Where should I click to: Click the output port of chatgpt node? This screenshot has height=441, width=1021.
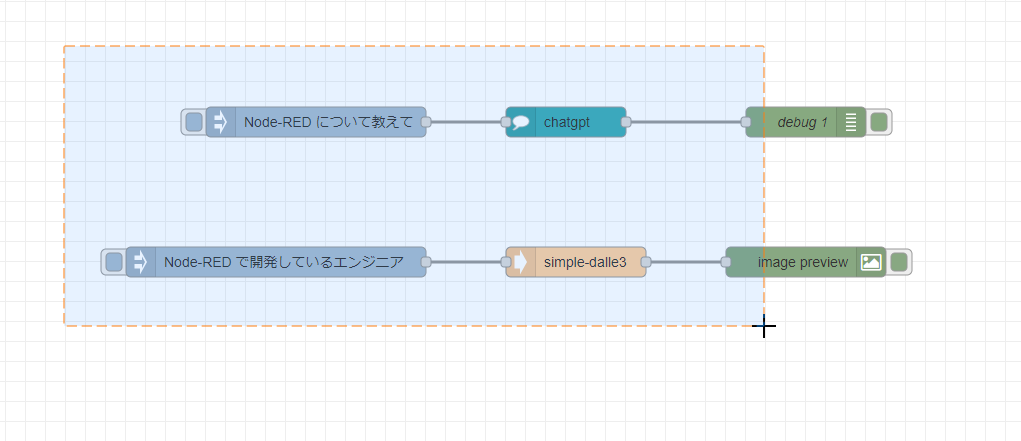tap(626, 122)
